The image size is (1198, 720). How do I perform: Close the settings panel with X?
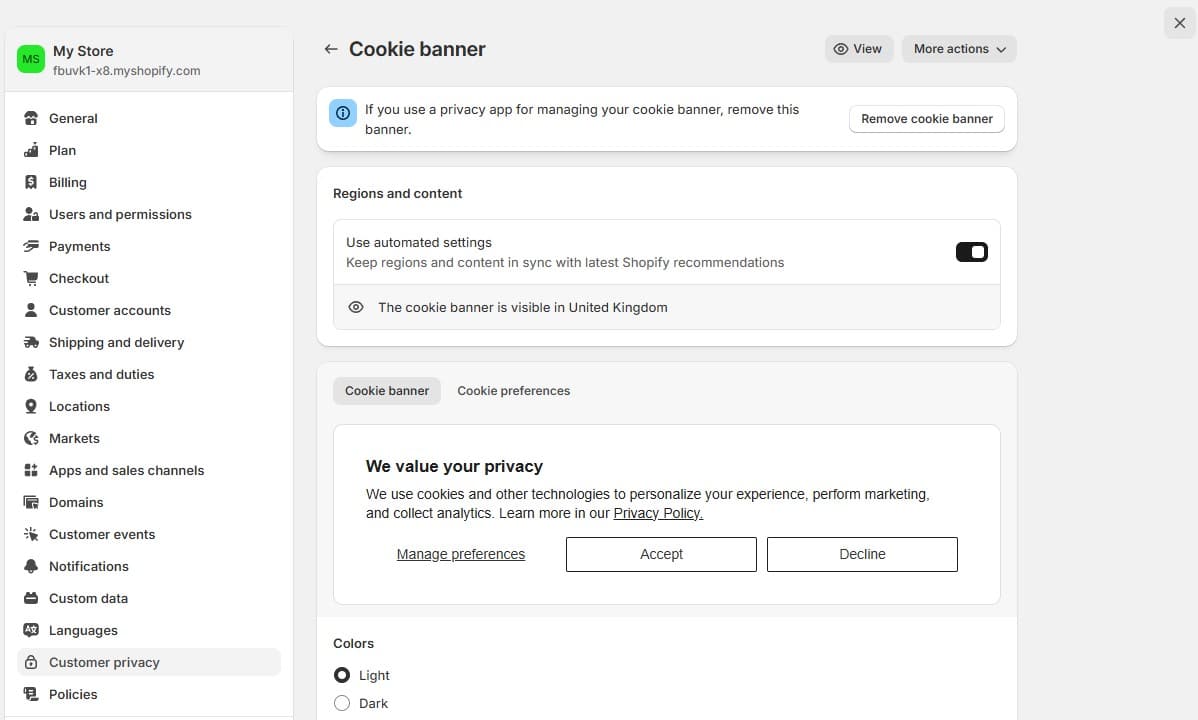1180,23
